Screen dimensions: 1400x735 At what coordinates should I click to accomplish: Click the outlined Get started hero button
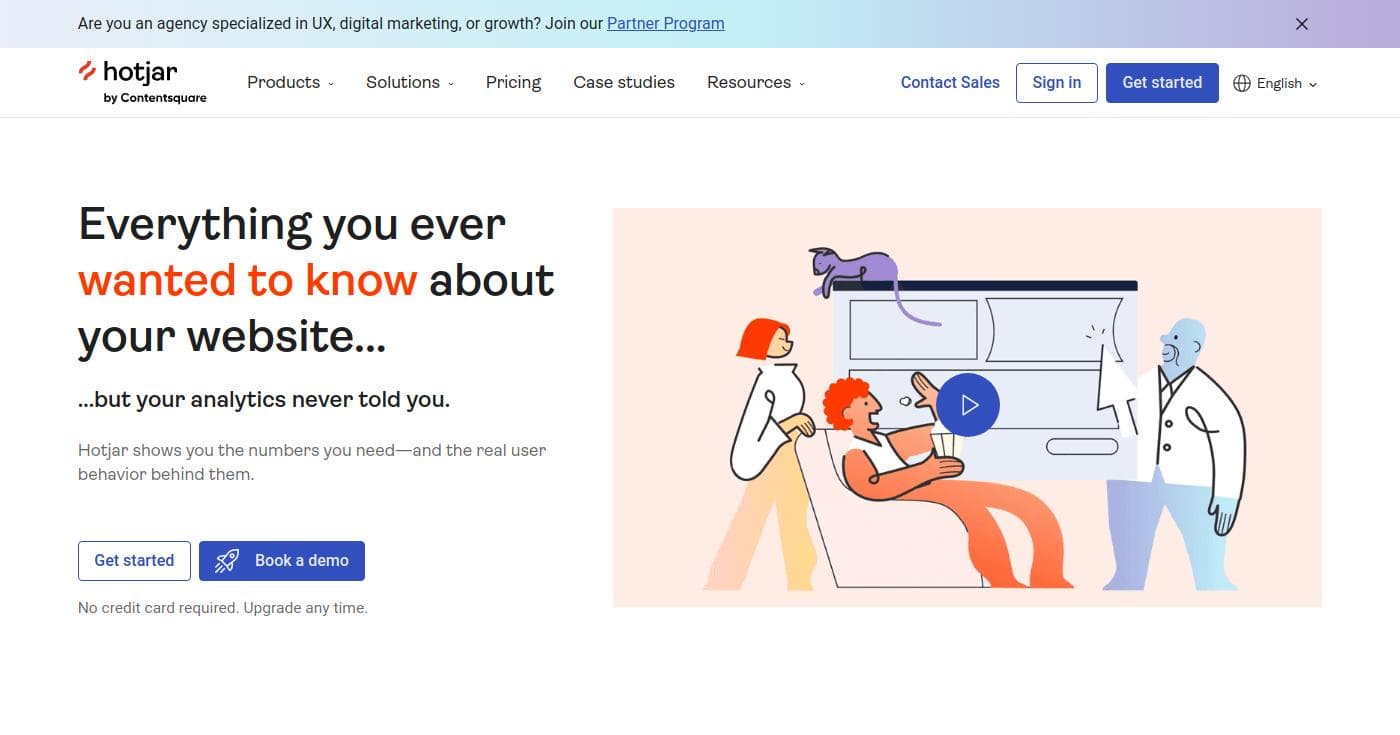tap(134, 561)
